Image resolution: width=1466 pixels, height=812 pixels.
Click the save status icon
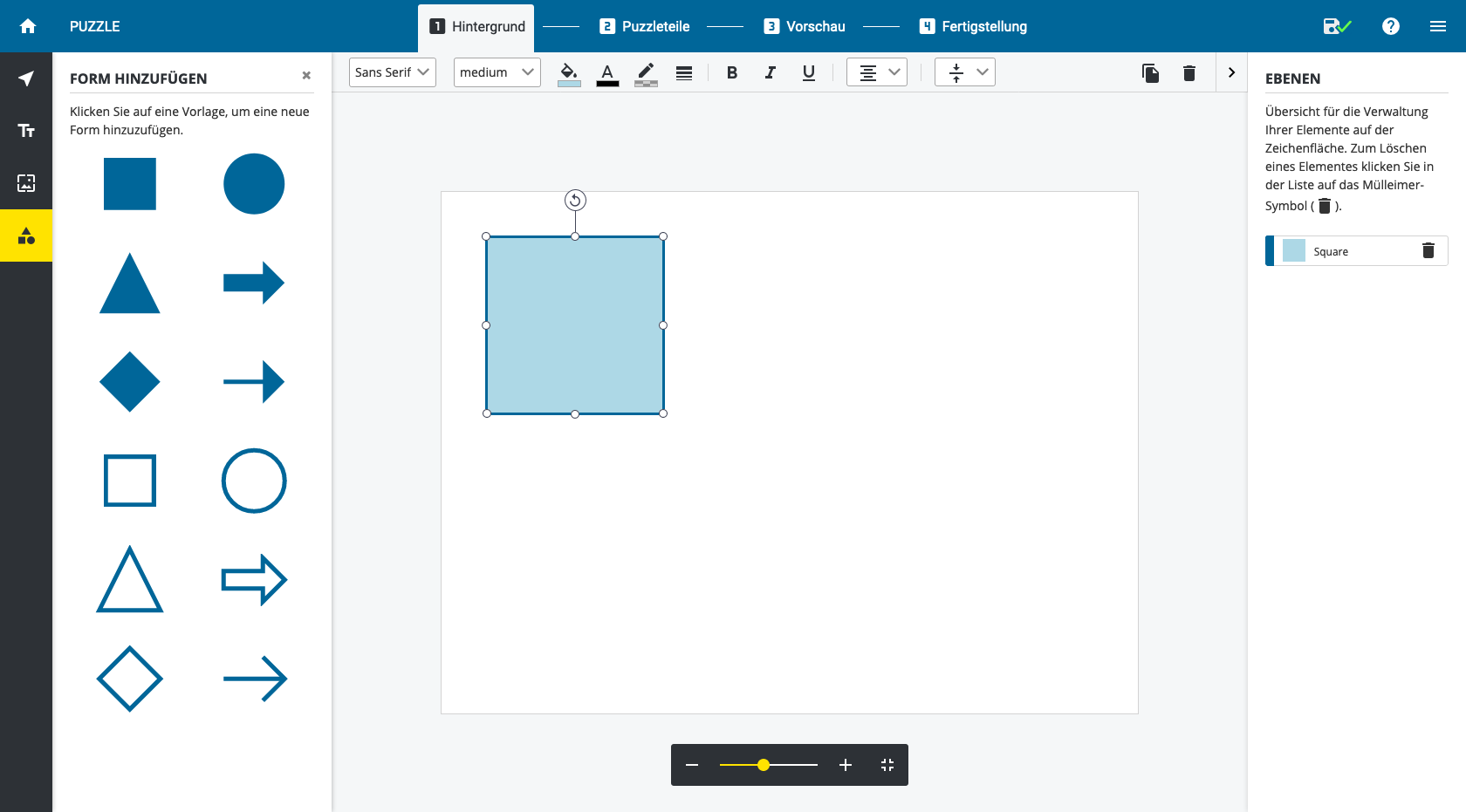[x=1336, y=26]
